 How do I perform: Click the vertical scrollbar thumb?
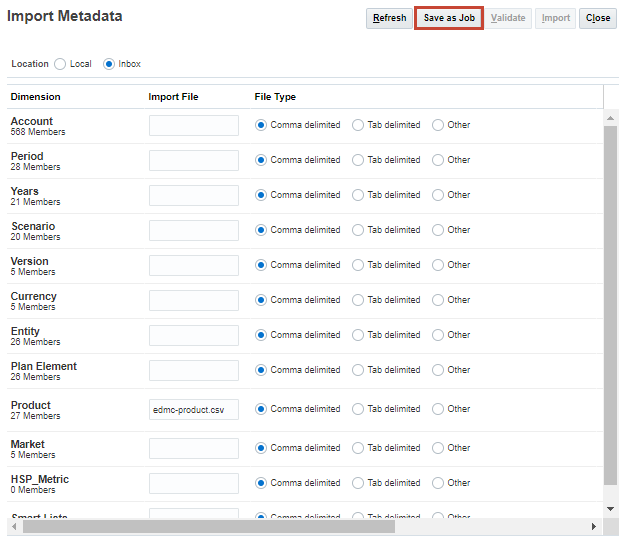610,305
